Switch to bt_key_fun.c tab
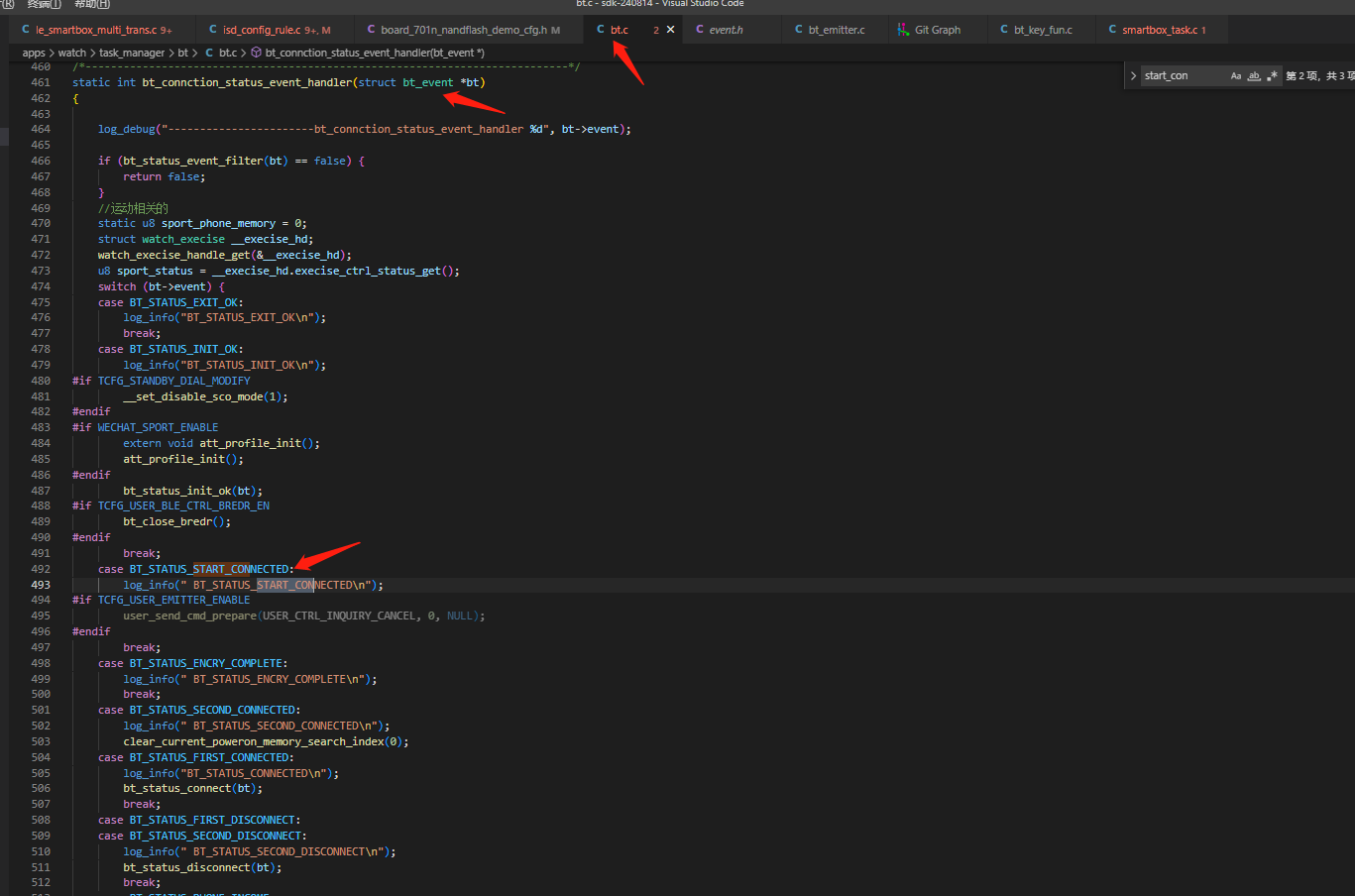Image resolution: width=1355 pixels, height=896 pixels. (x=1043, y=30)
